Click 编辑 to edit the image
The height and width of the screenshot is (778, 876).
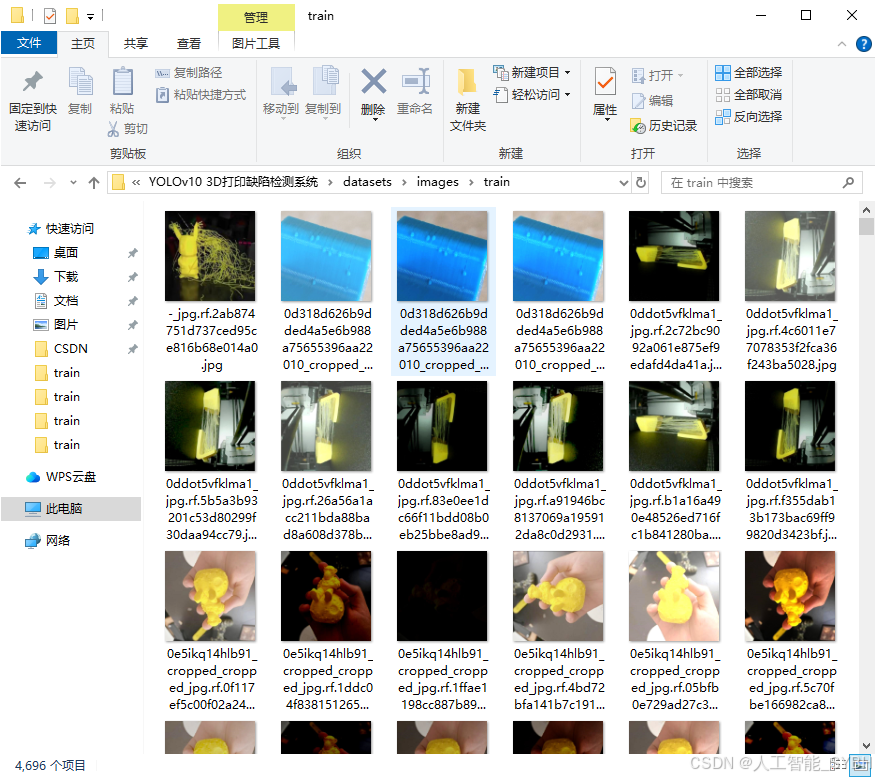pyautogui.click(x=660, y=101)
